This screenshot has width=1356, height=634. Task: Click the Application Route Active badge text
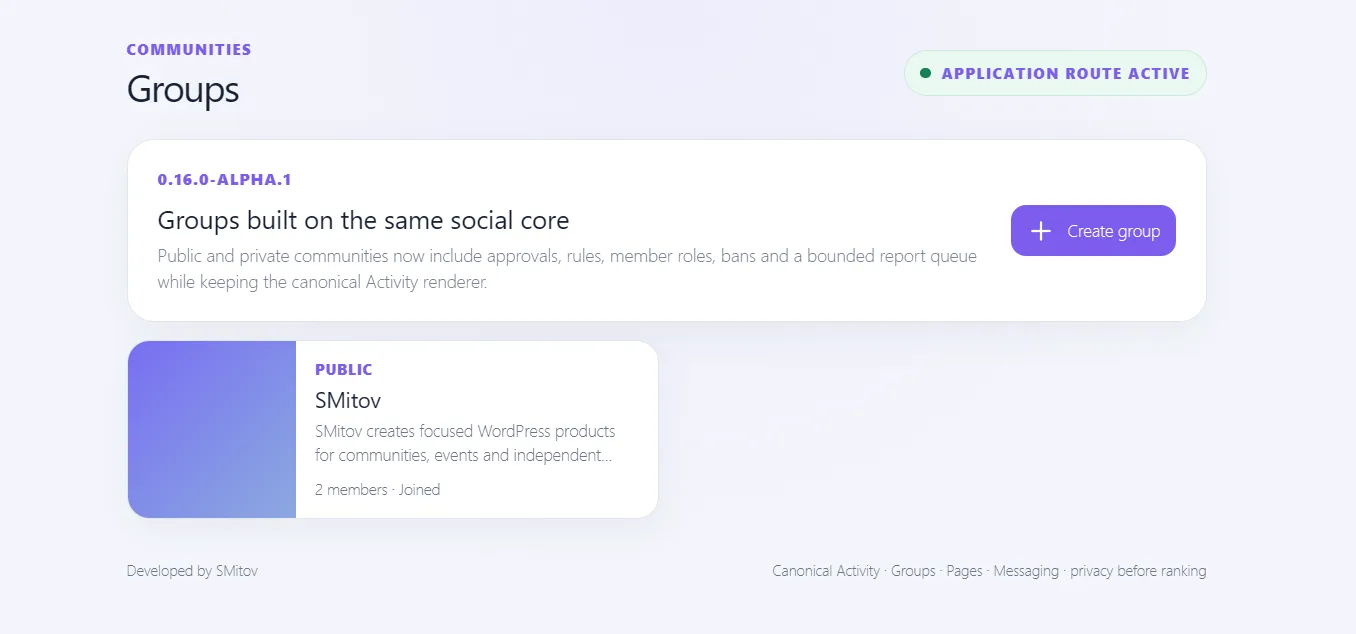point(1065,73)
